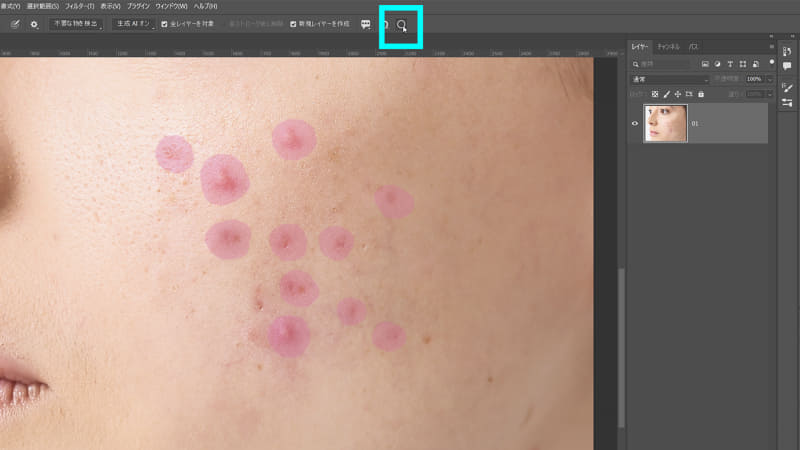
Task: Lock all padlock icon
Action: [701, 94]
